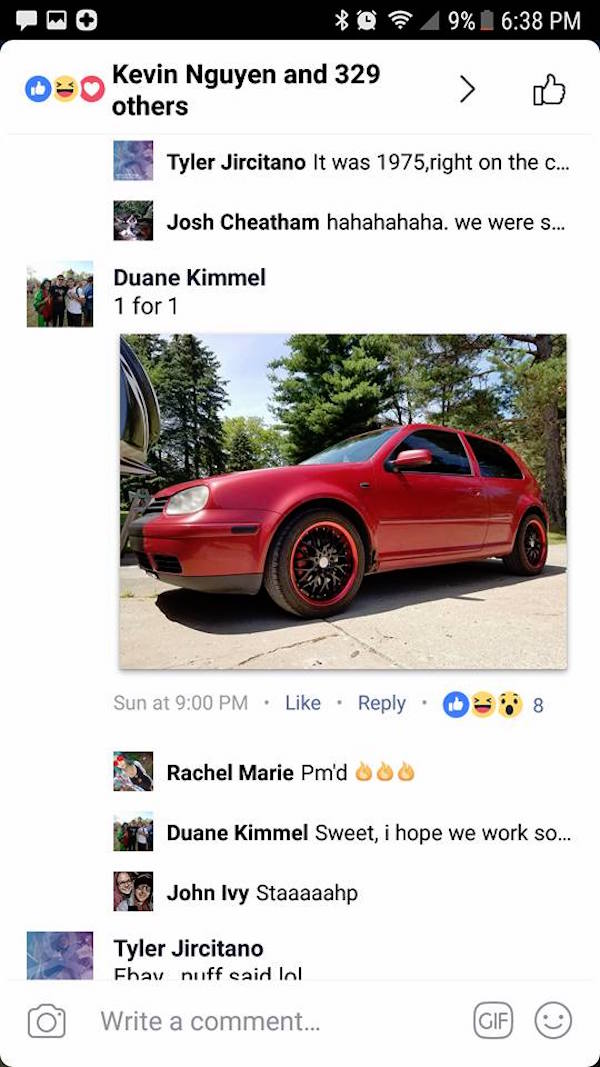Expand Tyler Jircitano's truncated 1975 reply

pyautogui.click(x=365, y=162)
